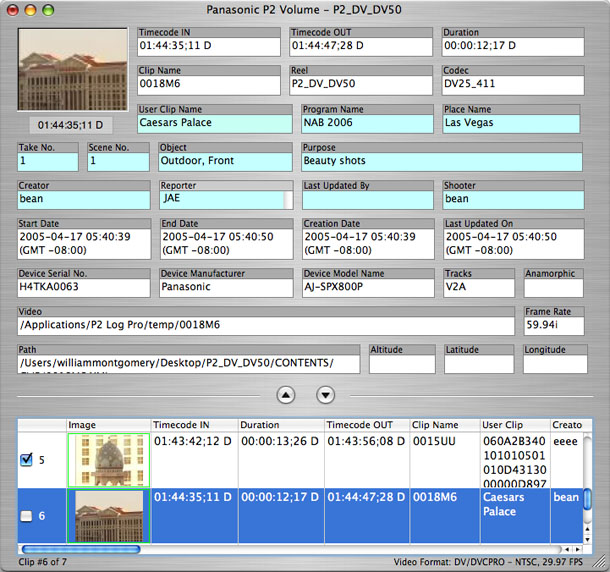Click the Place Name field Las Vegas
This screenshot has height=572, width=610.
pyautogui.click(x=511, y=123)
